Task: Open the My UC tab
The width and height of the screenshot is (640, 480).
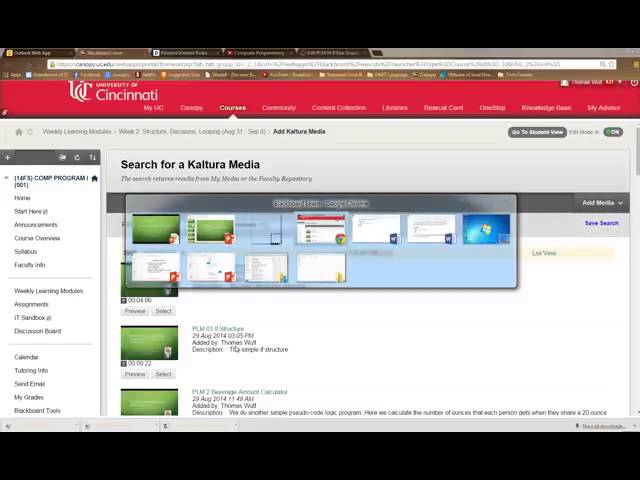Action: 153,108
